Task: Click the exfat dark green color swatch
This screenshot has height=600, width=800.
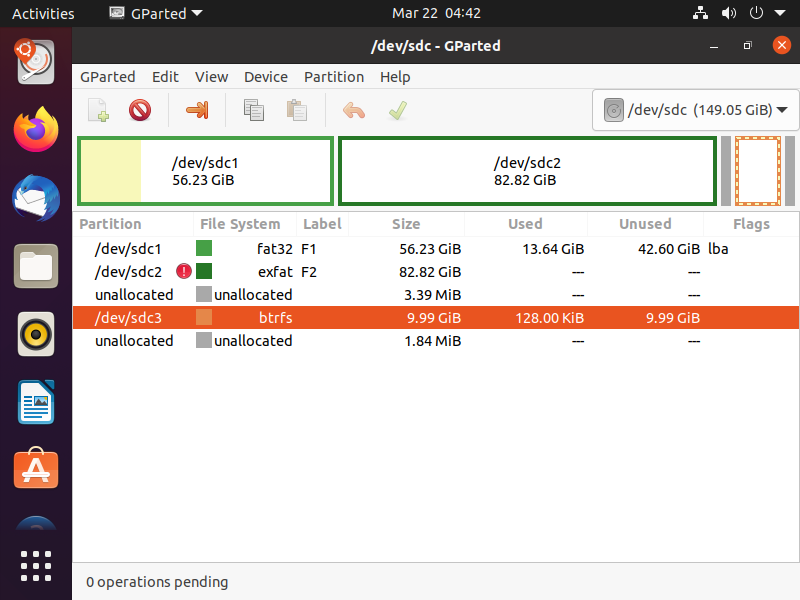Action: (204, 271)
